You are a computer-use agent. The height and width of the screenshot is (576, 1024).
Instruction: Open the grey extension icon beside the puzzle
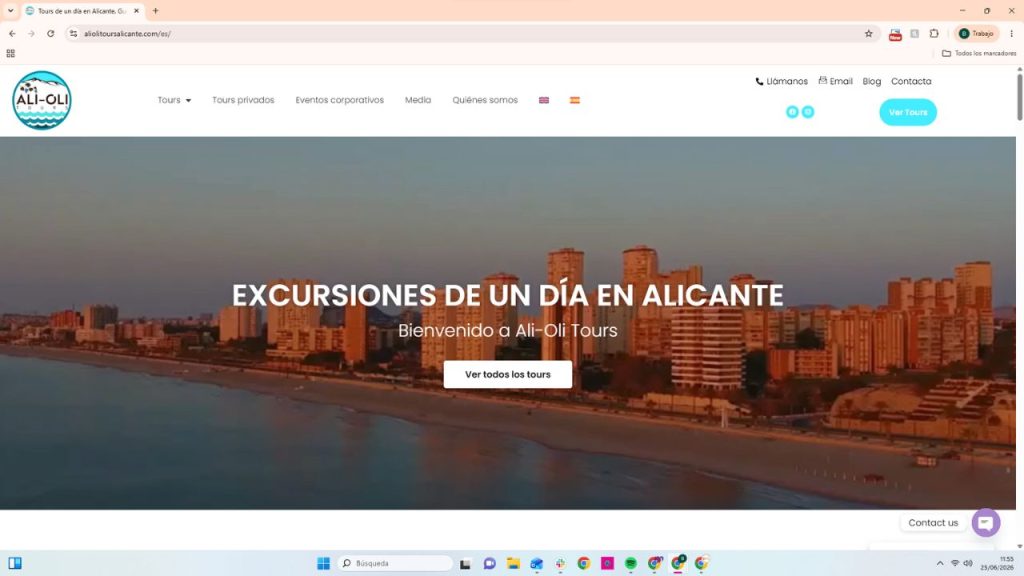tap(915, 33)
